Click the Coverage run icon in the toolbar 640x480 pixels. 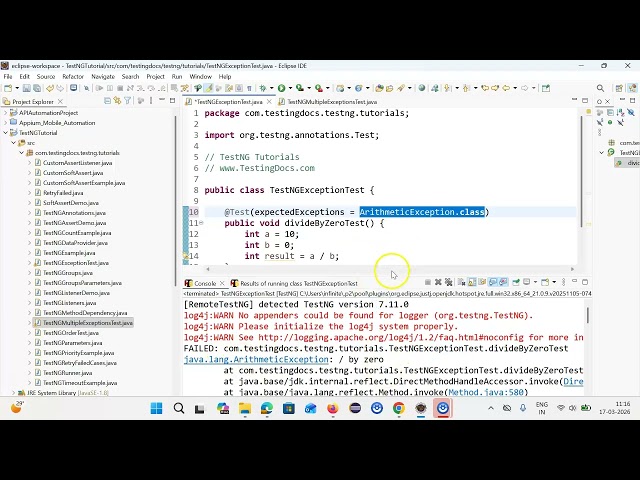pyautogui.click(x=300, y=88)
